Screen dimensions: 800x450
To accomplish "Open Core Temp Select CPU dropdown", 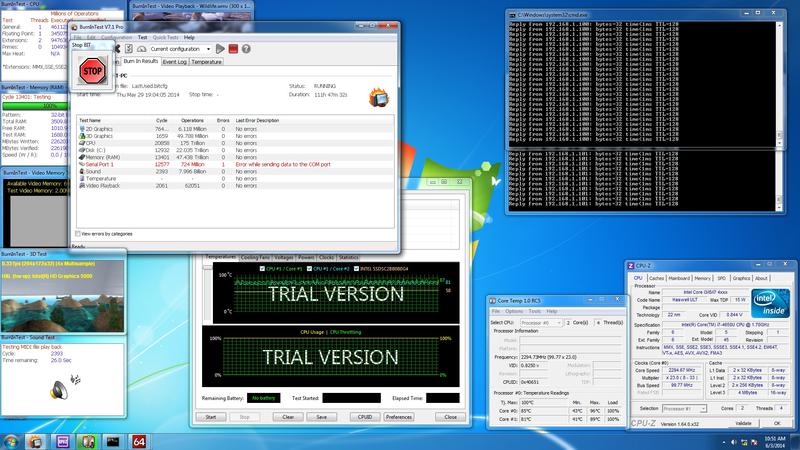I will 541,323.
